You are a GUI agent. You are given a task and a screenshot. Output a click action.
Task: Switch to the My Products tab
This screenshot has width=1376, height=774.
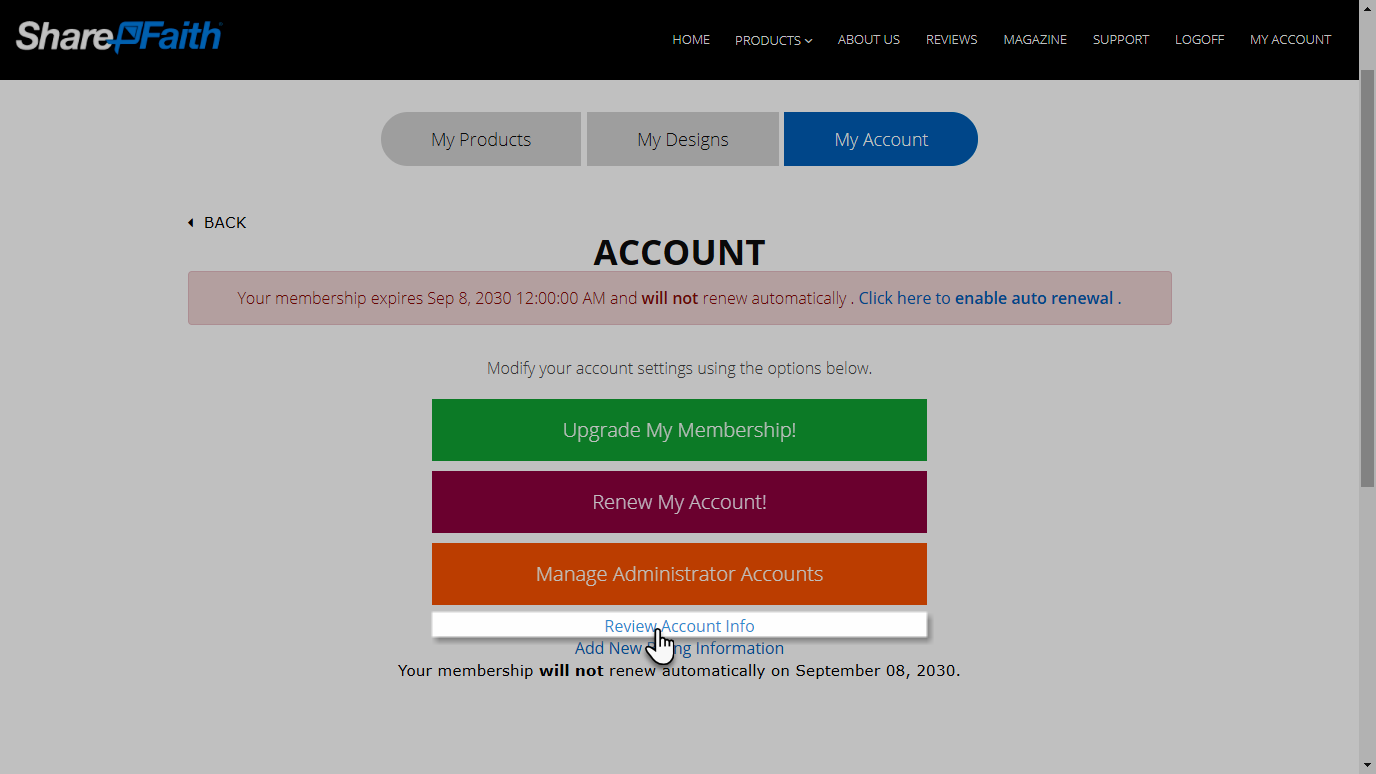click(481, 139)
